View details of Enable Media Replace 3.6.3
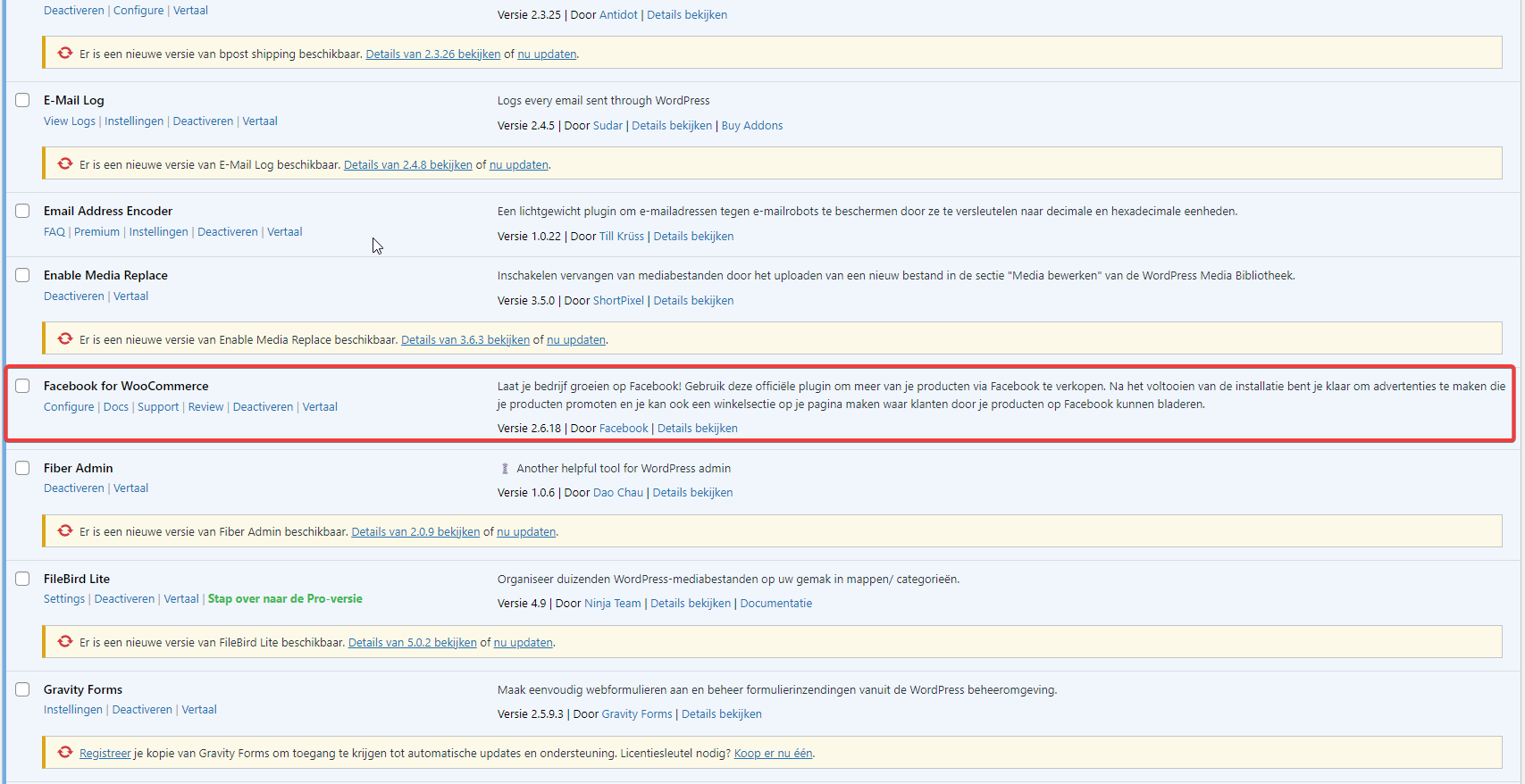 pos(465,340)
